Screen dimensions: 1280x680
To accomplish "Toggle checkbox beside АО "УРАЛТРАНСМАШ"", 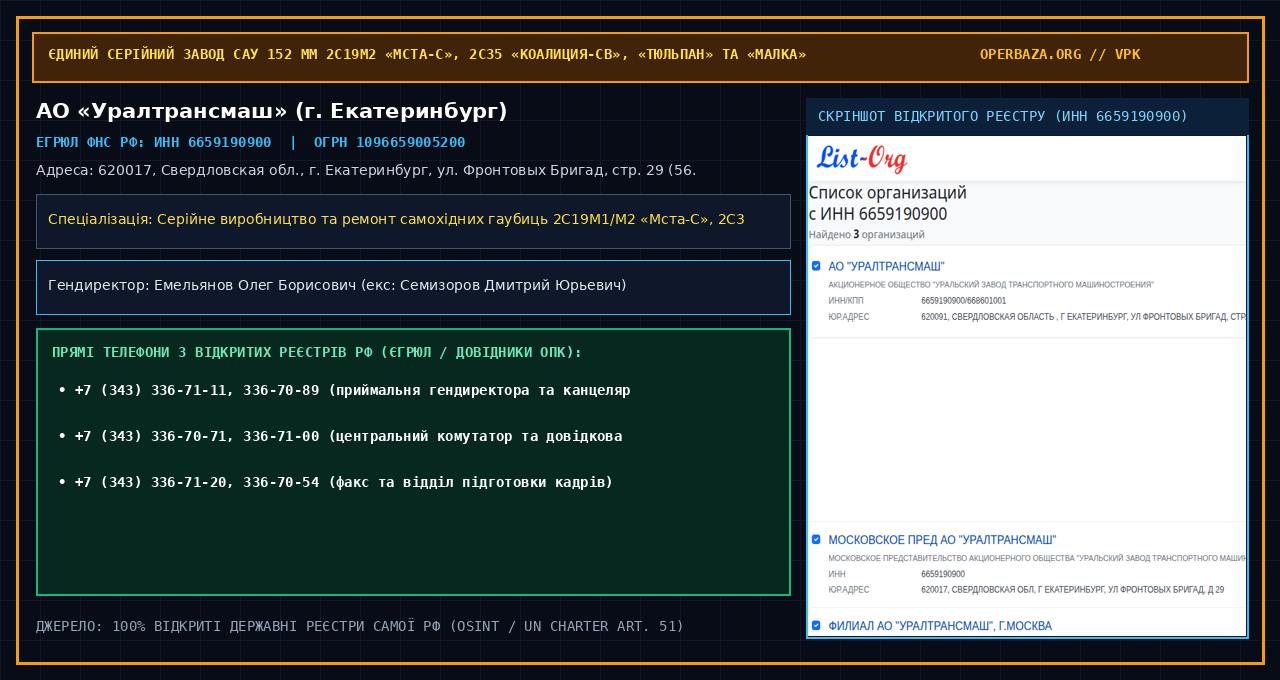I will coord(816,266).
